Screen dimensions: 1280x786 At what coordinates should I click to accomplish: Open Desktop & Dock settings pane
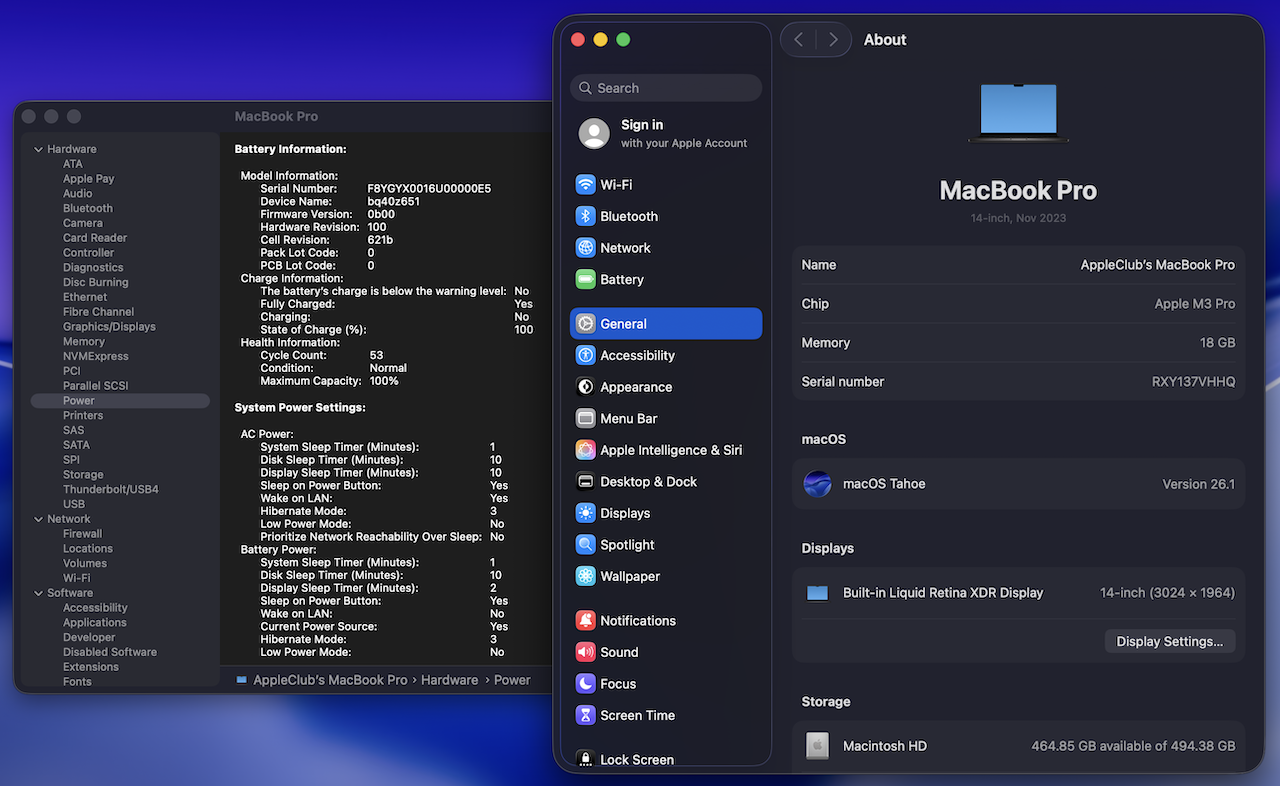pos(648,482)
